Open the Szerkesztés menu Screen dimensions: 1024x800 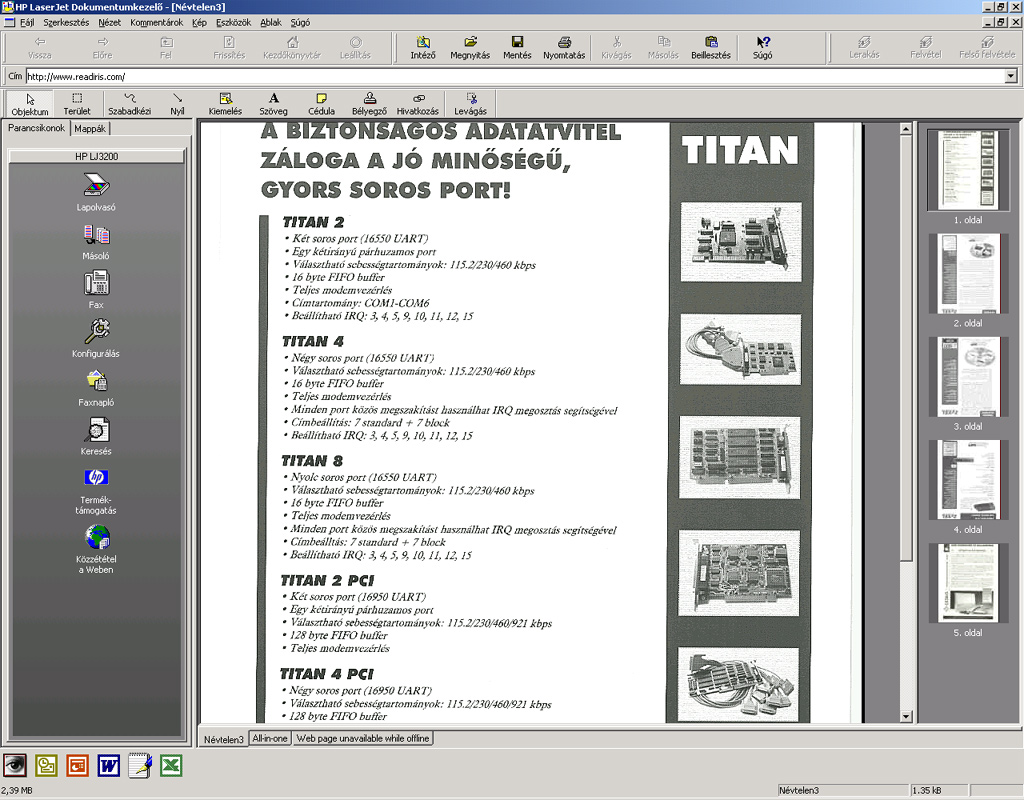point(66,22)
